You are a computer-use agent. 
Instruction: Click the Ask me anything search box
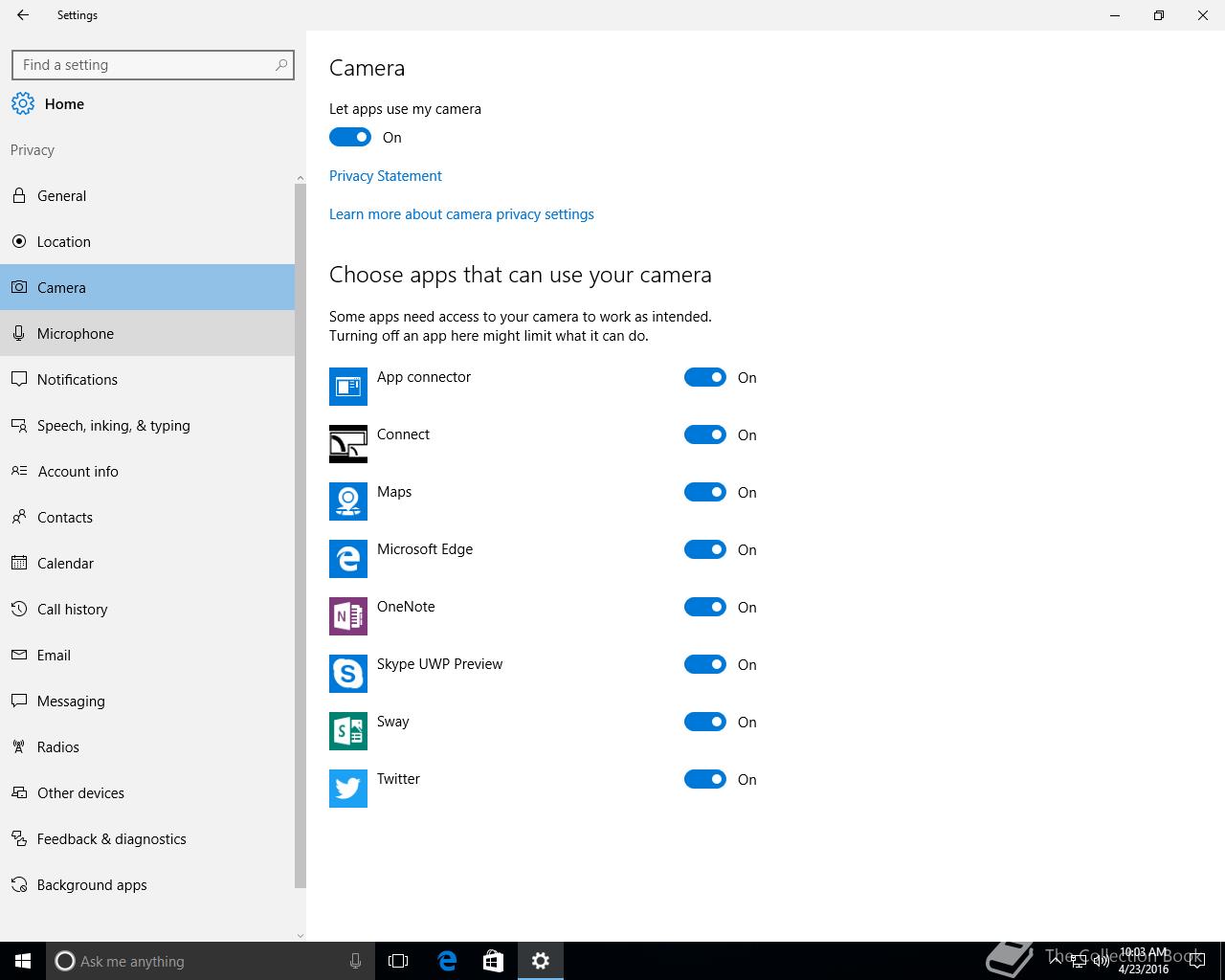[210, 961]
